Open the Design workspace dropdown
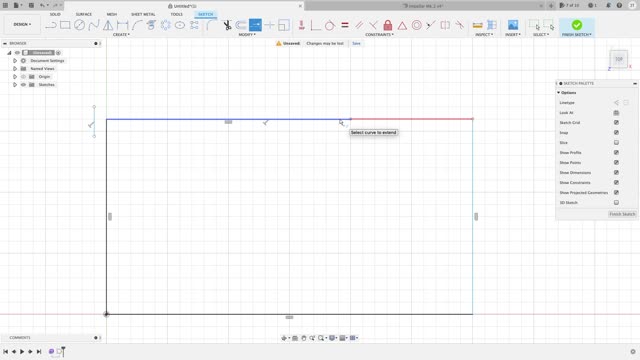 tap(22, 24)
